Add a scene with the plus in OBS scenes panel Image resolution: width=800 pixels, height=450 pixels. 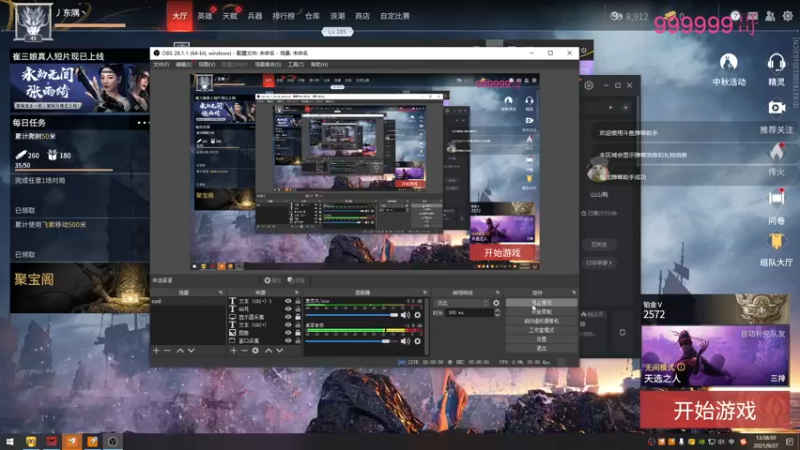[156, 351]
